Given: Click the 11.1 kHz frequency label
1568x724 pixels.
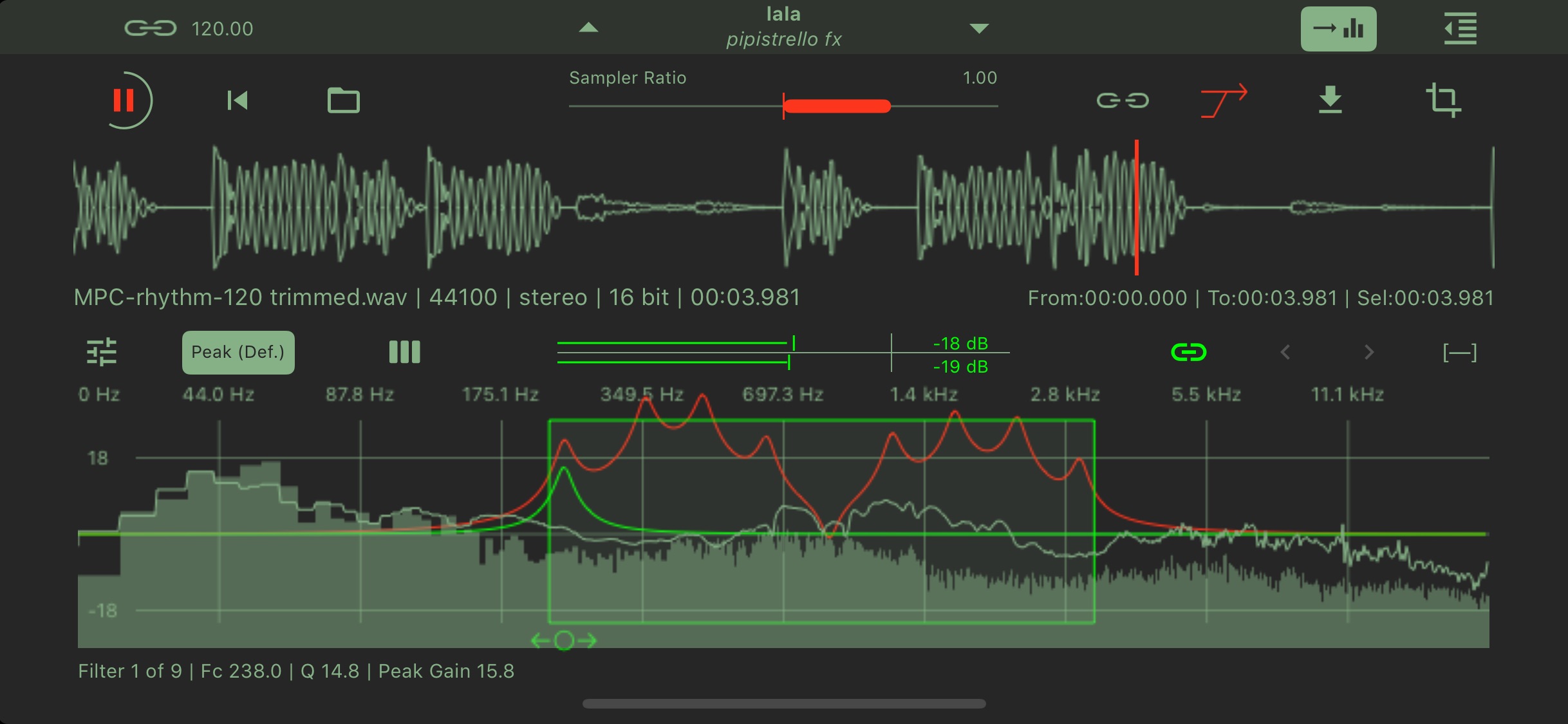Looking at the screenshot, I should point(1347,394).
